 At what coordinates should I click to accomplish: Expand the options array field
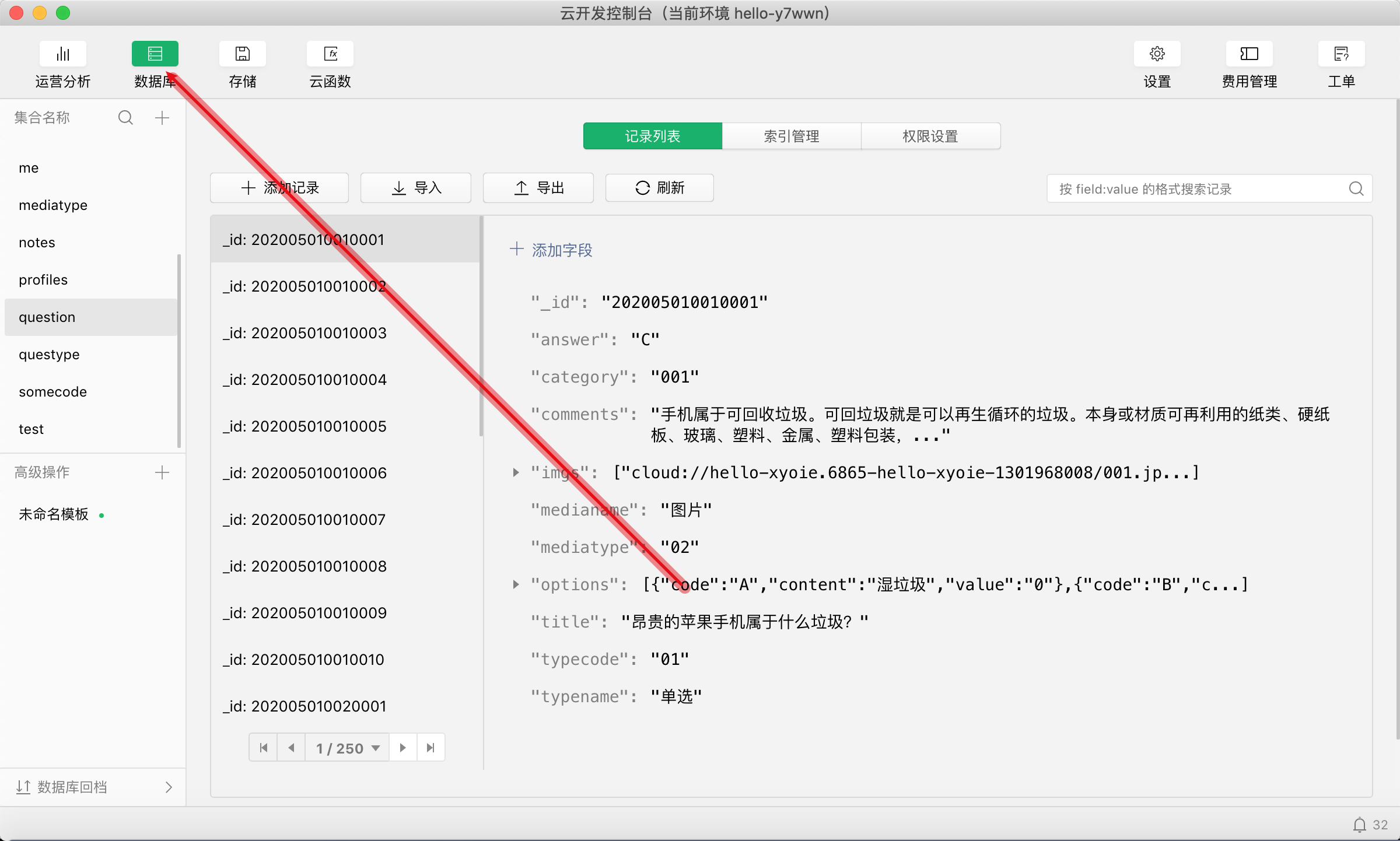tap(516, 584)
